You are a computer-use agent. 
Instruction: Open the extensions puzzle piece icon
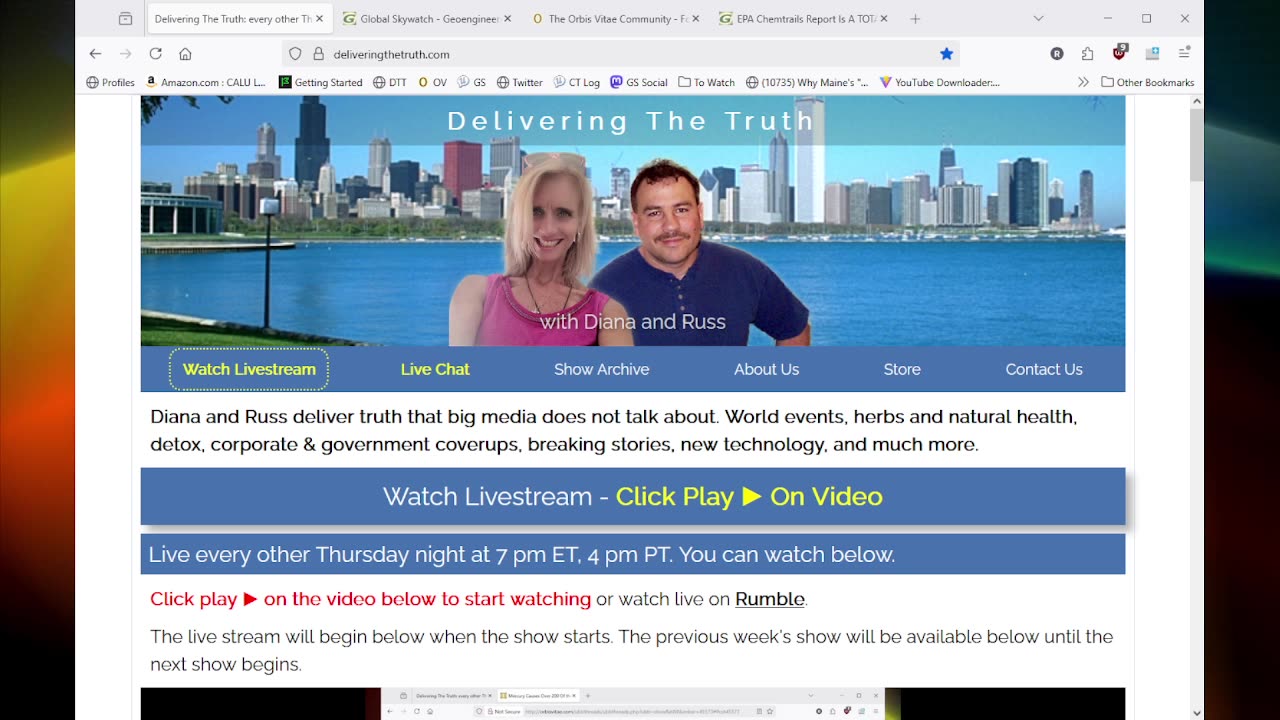point(1088,54)
